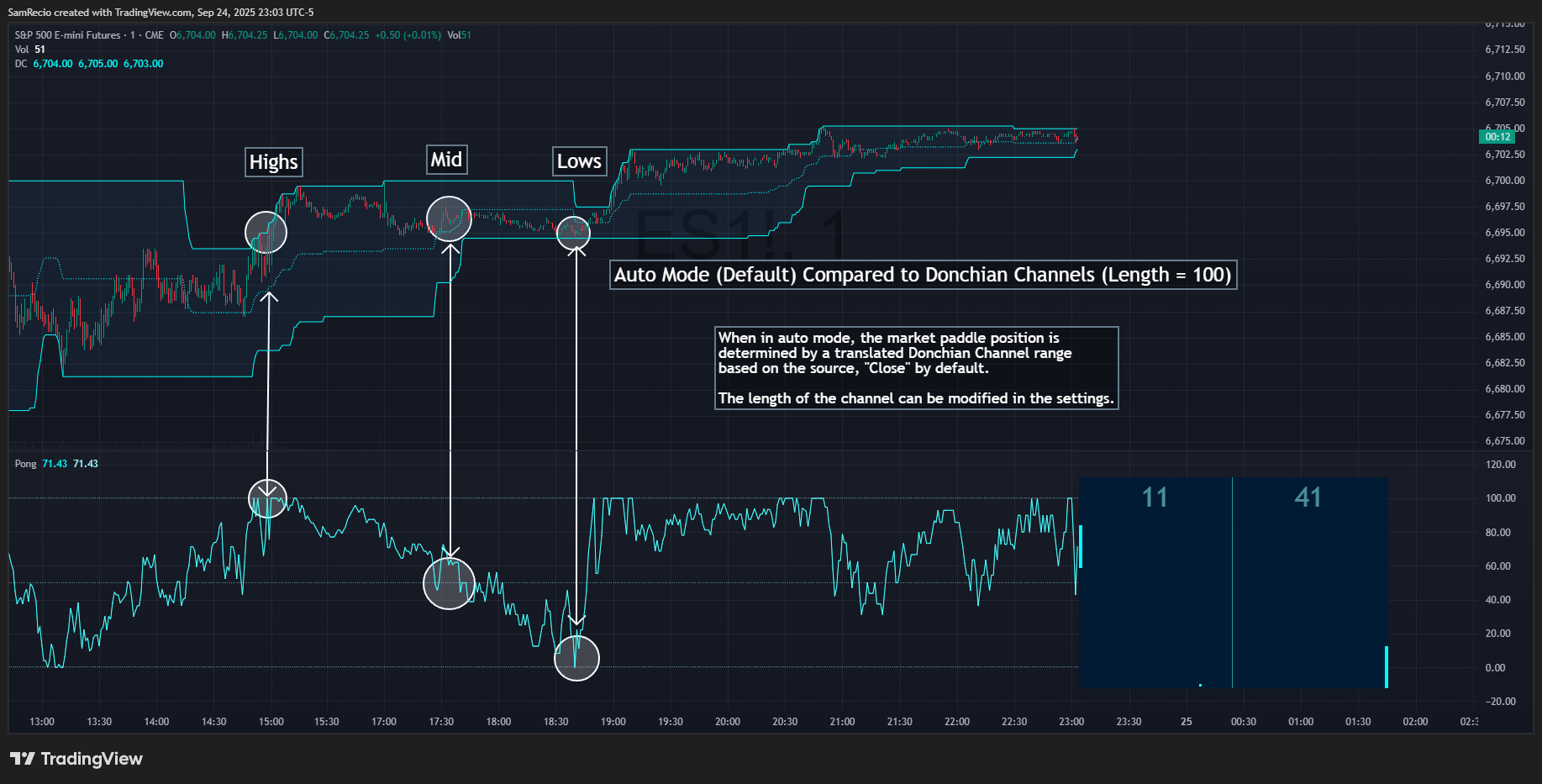Viewport: 1542px width, 784px height.
Task: Click the 17:30 time axis label
Action: click(441, 722)
